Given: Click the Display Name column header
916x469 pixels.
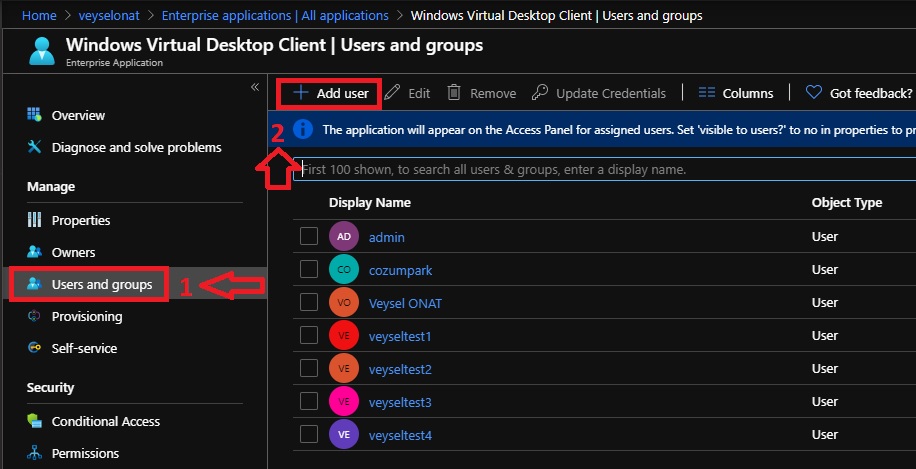Looking at the screenshot, I should (370, 203).
